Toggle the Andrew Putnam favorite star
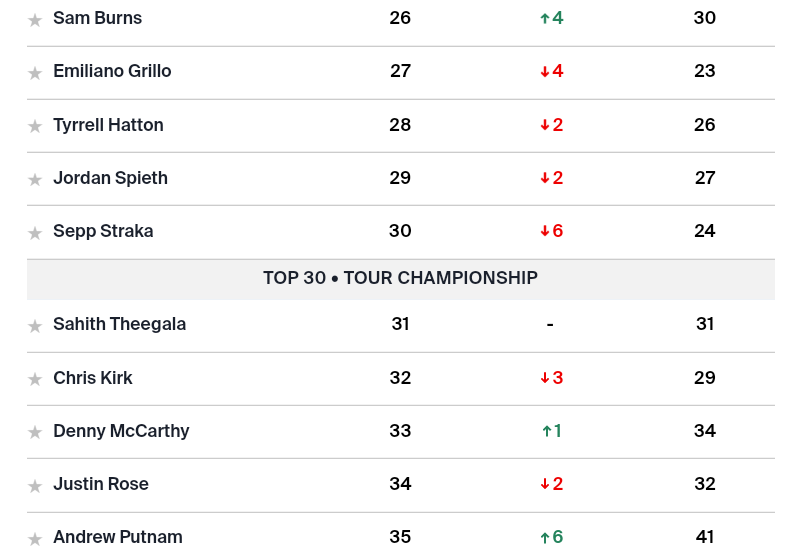800x555 pixels. pos(35,539)
